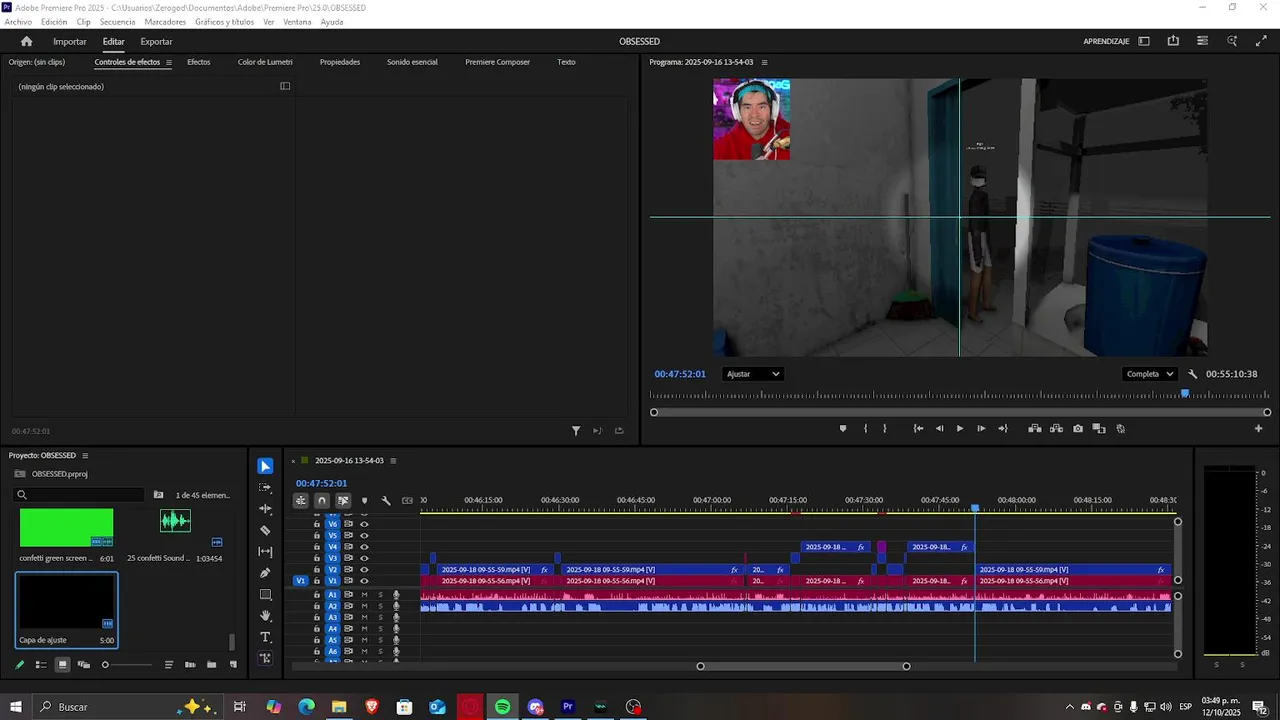
Task: Select the Type tool
Action: click(x=265, y=637)
